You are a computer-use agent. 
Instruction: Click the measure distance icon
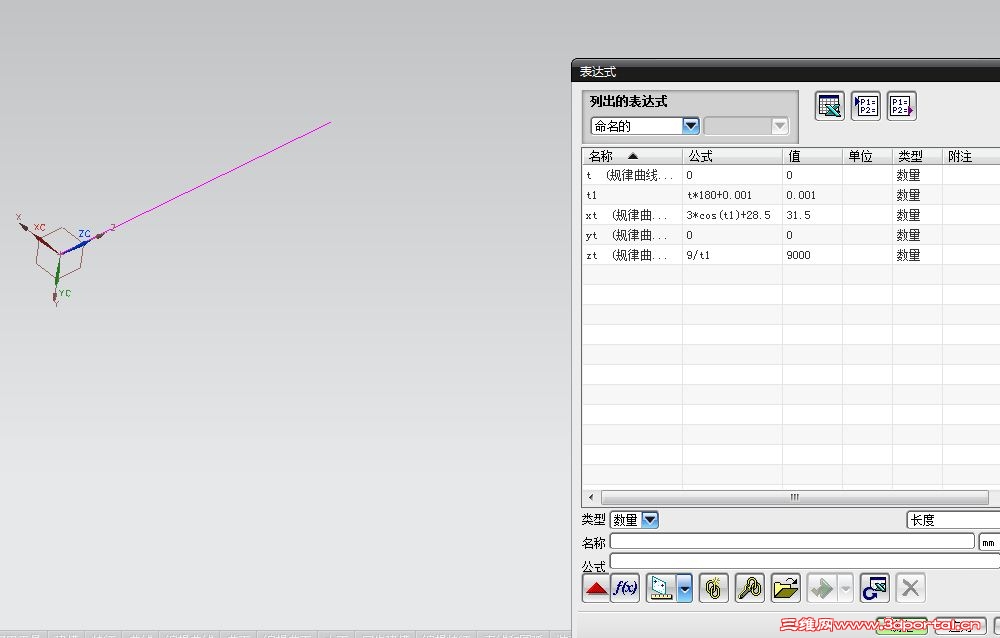coord(661,588)
